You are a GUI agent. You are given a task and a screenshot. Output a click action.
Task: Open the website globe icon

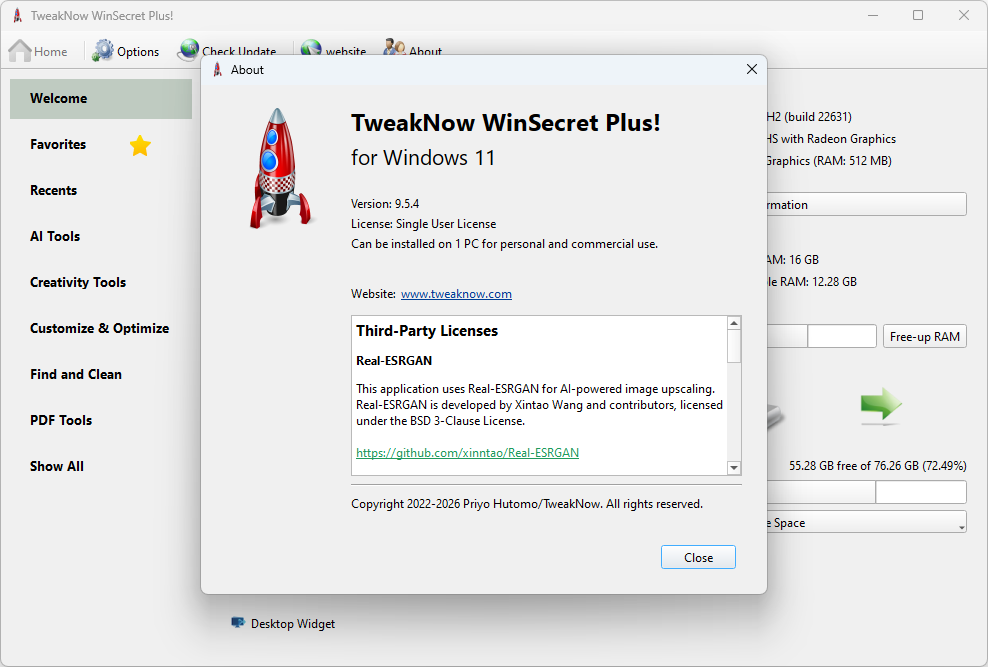tap(311, 49)
